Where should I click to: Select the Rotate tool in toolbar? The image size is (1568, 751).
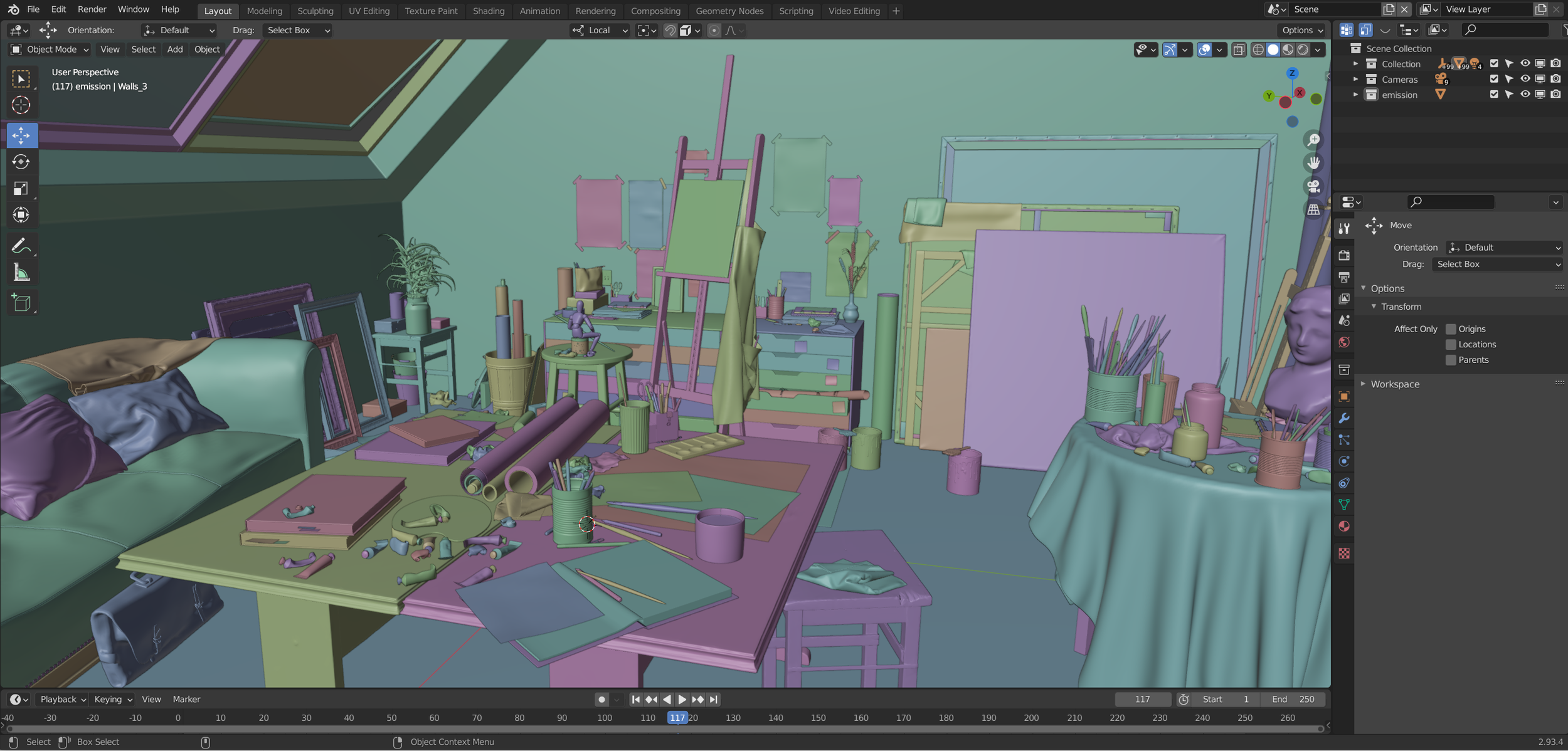tap(21, 162)
